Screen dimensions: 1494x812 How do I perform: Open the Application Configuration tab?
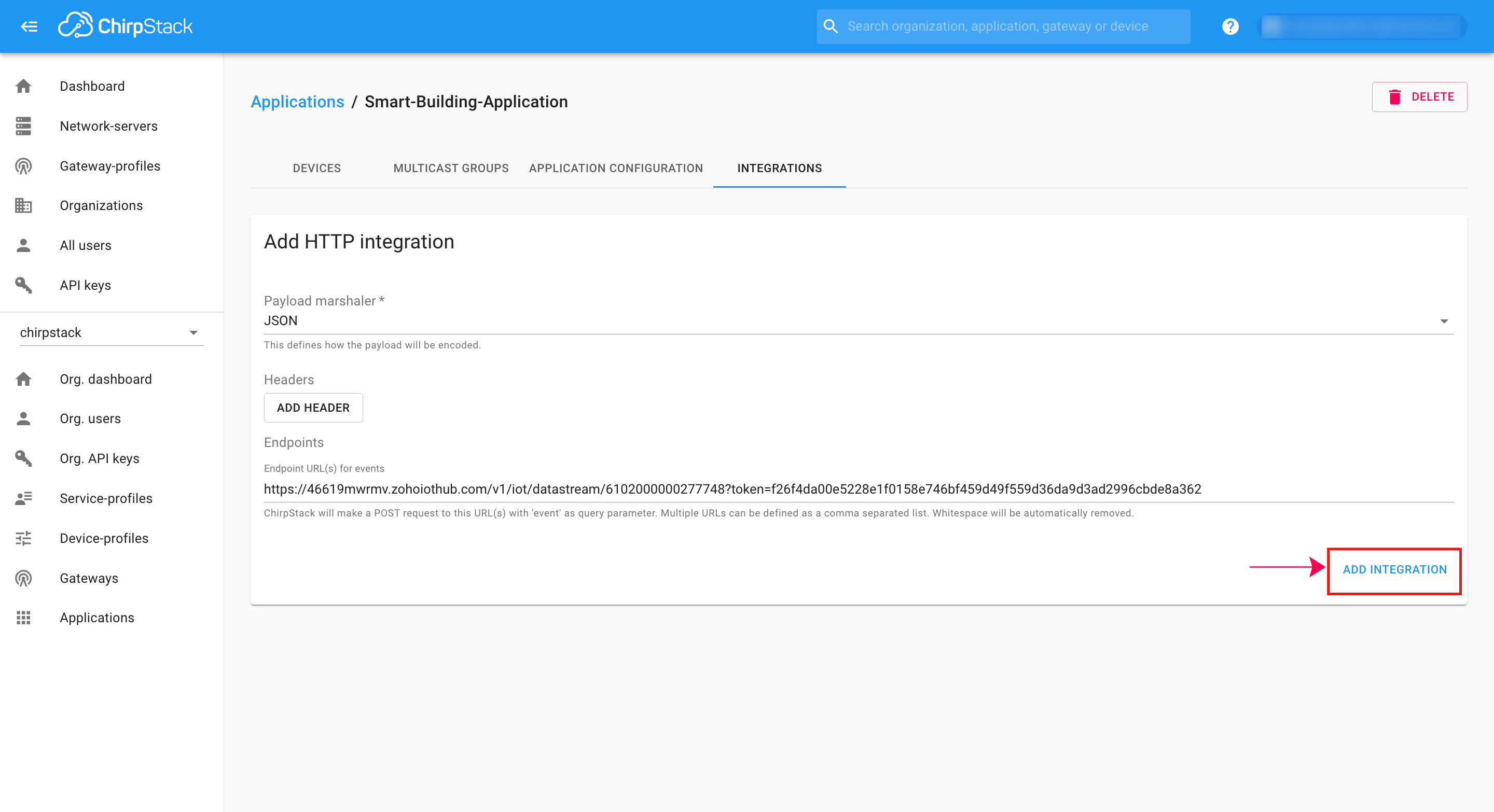(615, 168)
